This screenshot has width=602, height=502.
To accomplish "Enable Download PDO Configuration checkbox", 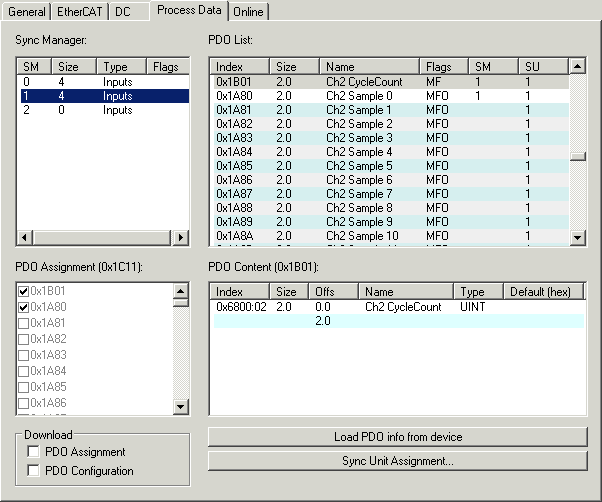I will [33, 470].
